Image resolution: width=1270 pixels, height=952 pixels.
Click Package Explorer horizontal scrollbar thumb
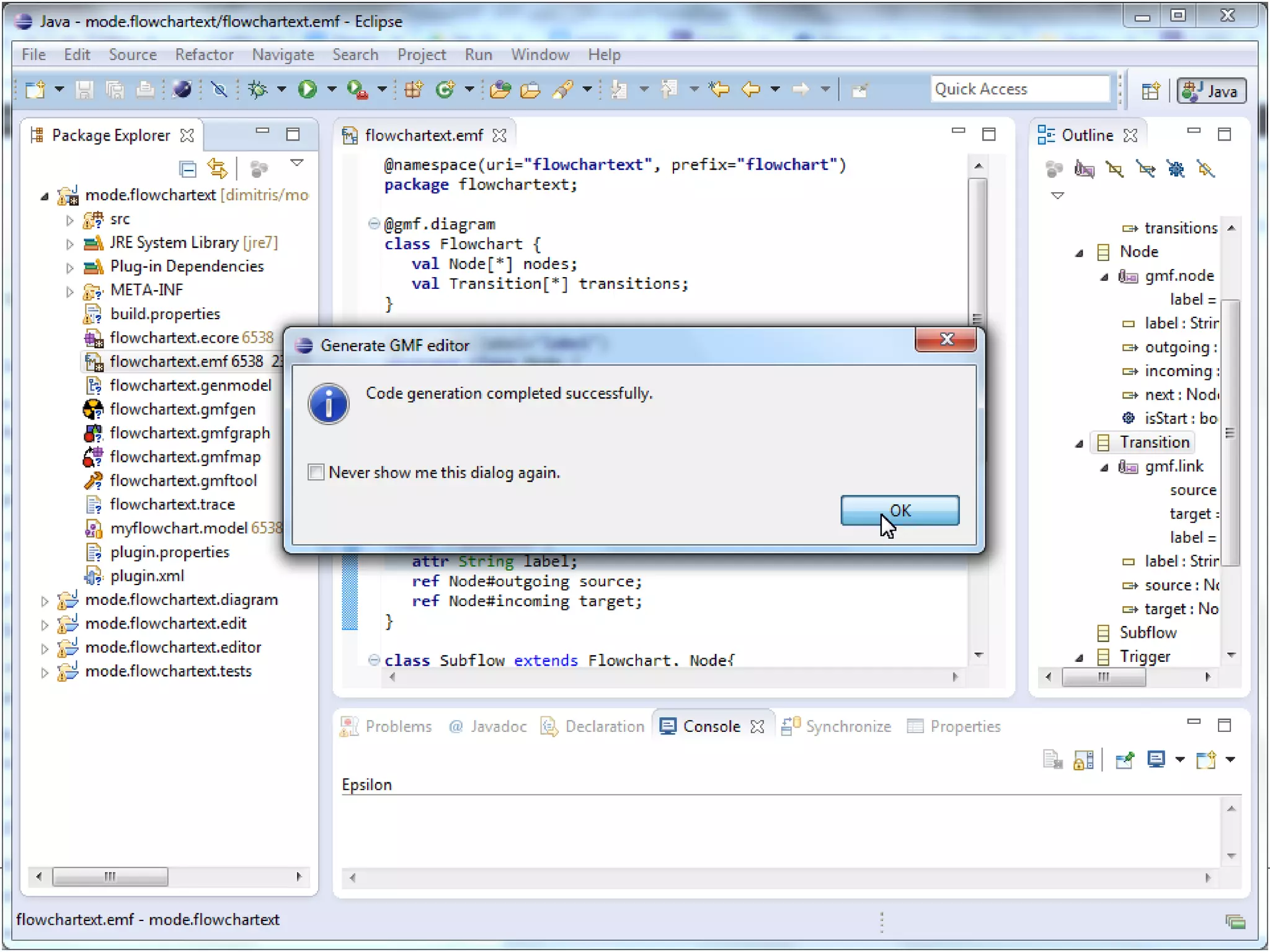(110, 876)
